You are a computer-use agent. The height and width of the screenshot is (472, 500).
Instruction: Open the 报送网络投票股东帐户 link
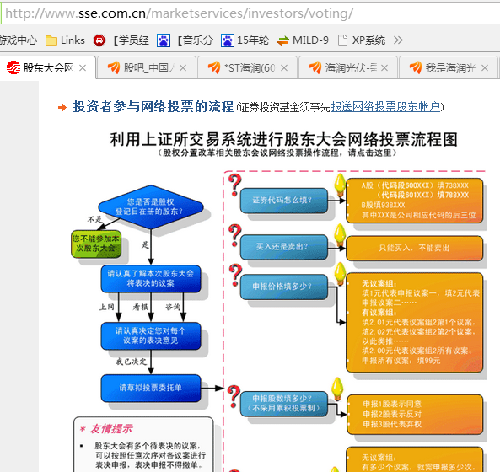(385, 107)
